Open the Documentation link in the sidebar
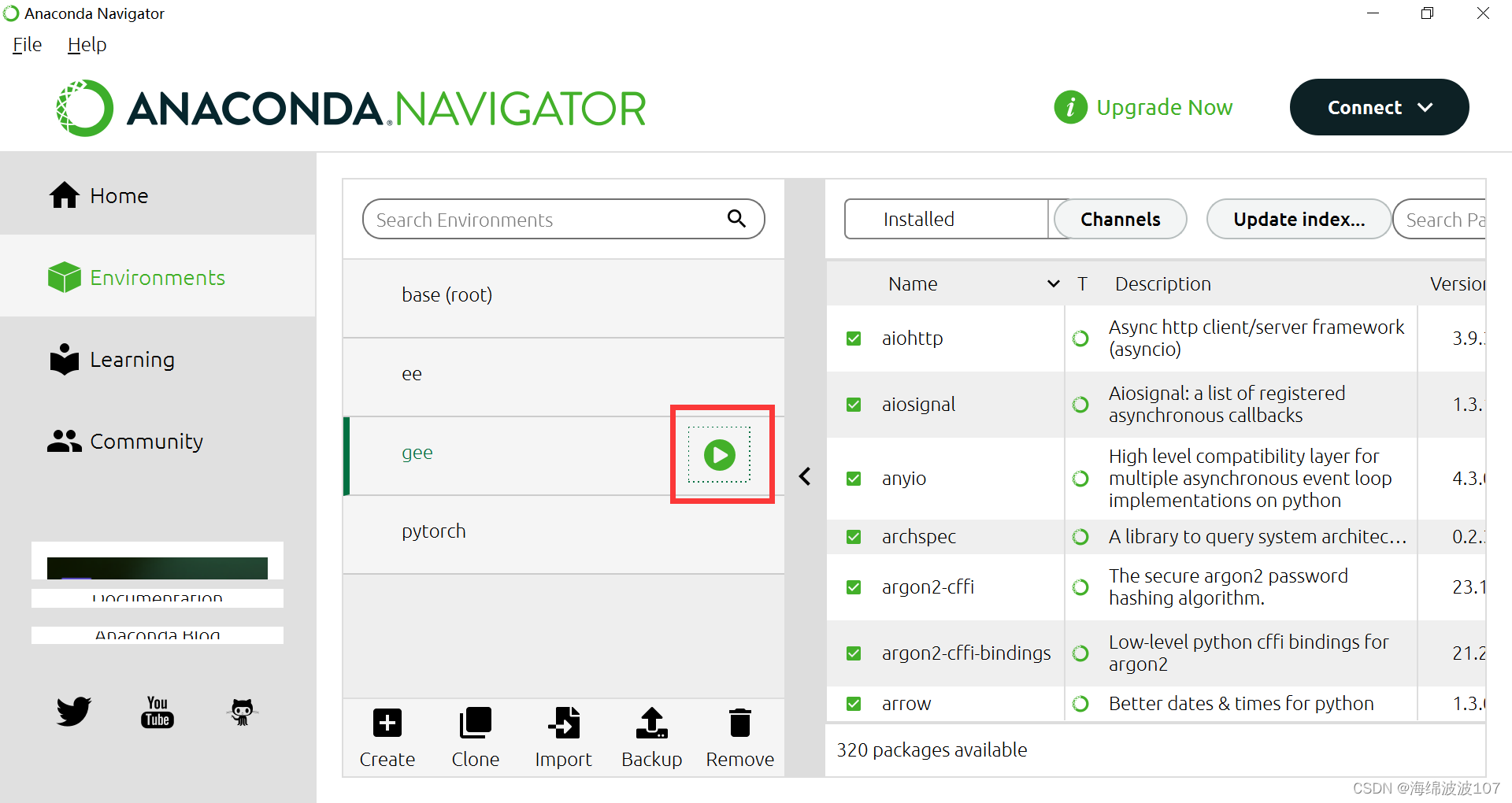The height and width of the screenshot is (803, 1512). point(157,598)
